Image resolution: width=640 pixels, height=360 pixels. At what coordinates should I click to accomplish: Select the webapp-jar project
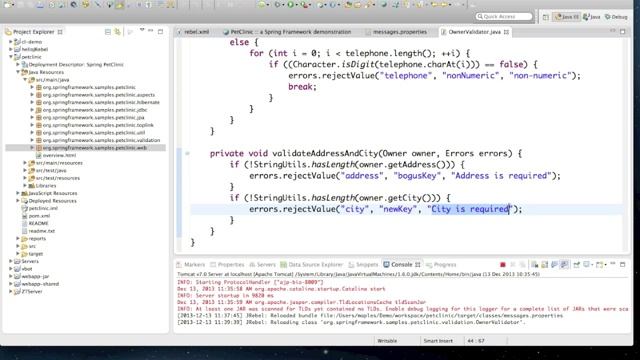(35, 276)
